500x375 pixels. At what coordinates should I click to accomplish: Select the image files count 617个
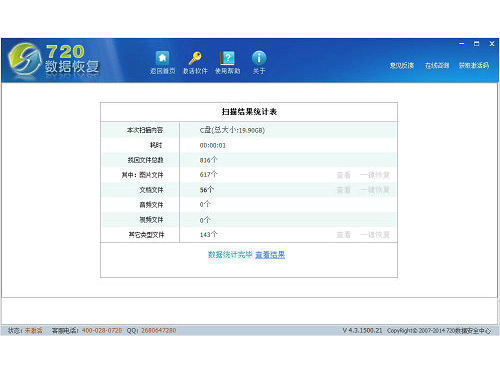[x=208, y=175]
